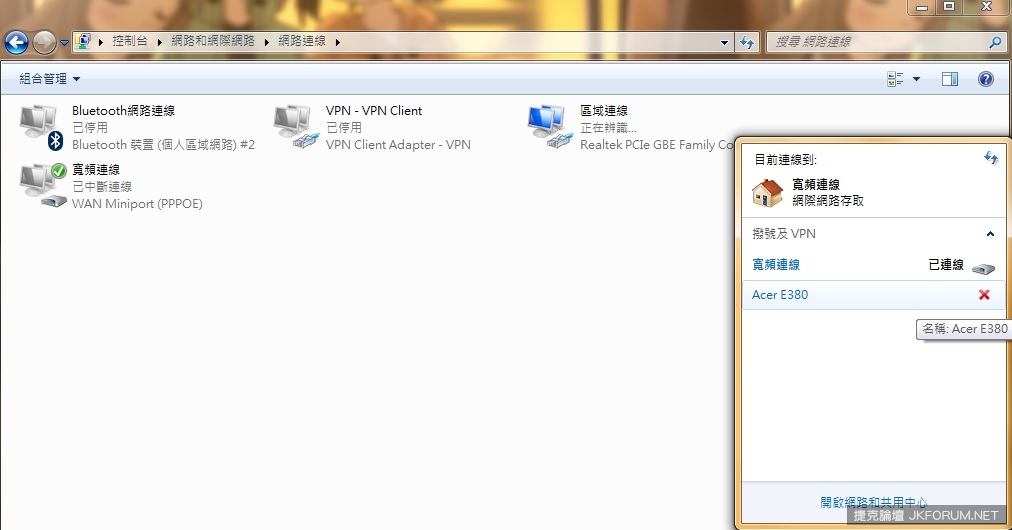Click 控制台 in the breadcrumb path
Viewport: 1012px width, 530px height.
pyautogui.click(x=130, y=42)
